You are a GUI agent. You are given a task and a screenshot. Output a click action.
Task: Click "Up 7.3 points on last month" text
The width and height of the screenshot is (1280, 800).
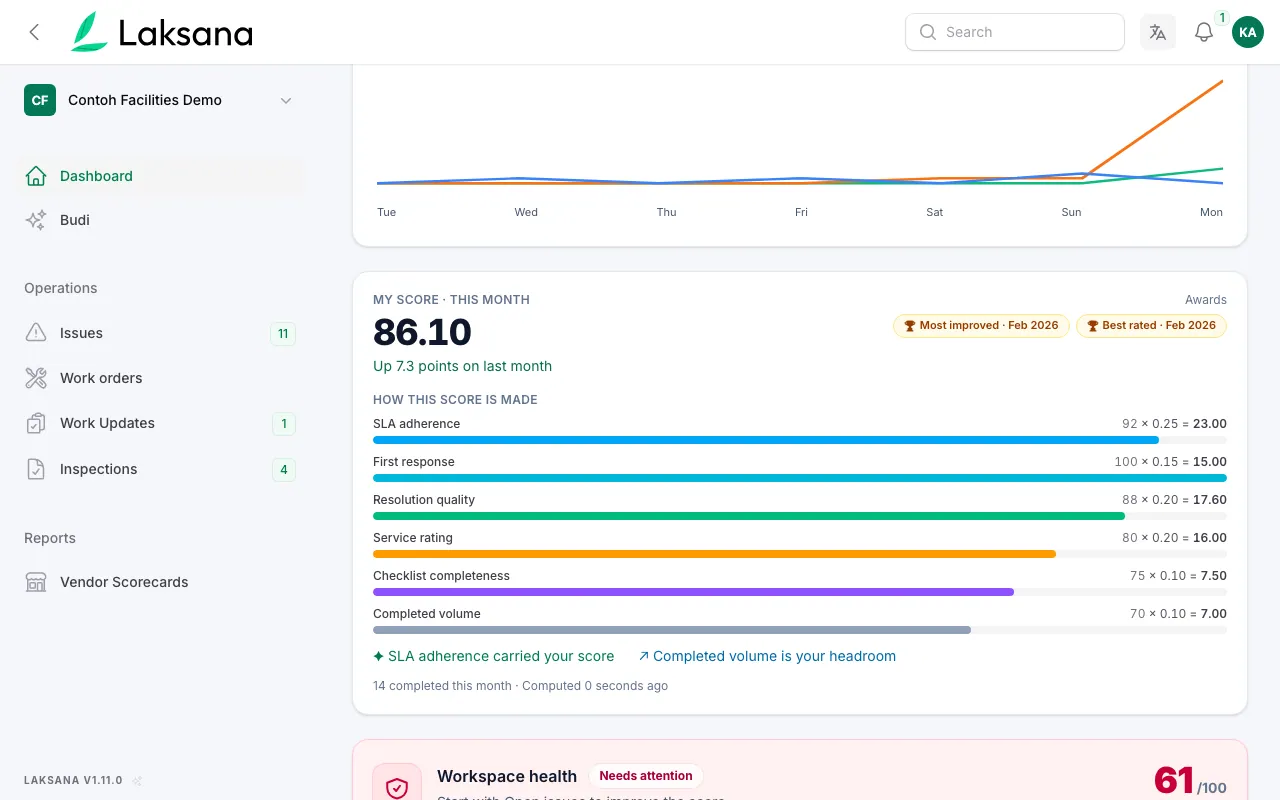[462, 366]
